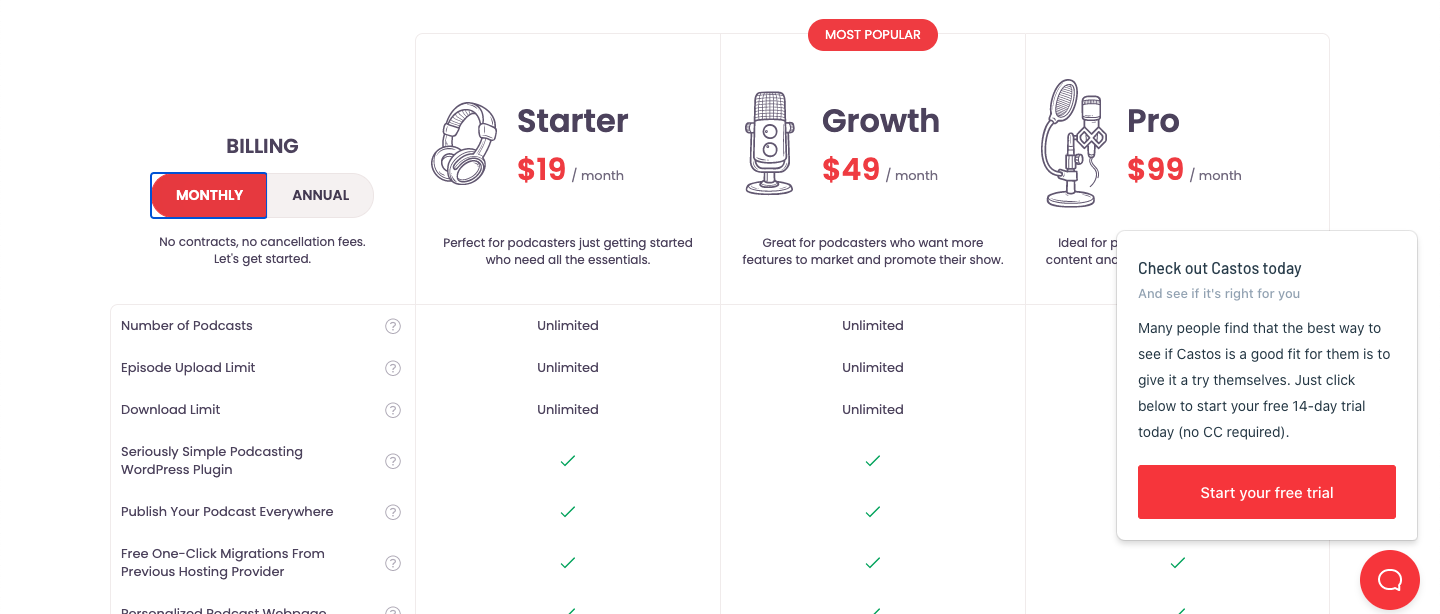The height and width of the screenshot is (614, 1440).
Task: Click the Starter plan headphones icon
Action: pos(465,144)
